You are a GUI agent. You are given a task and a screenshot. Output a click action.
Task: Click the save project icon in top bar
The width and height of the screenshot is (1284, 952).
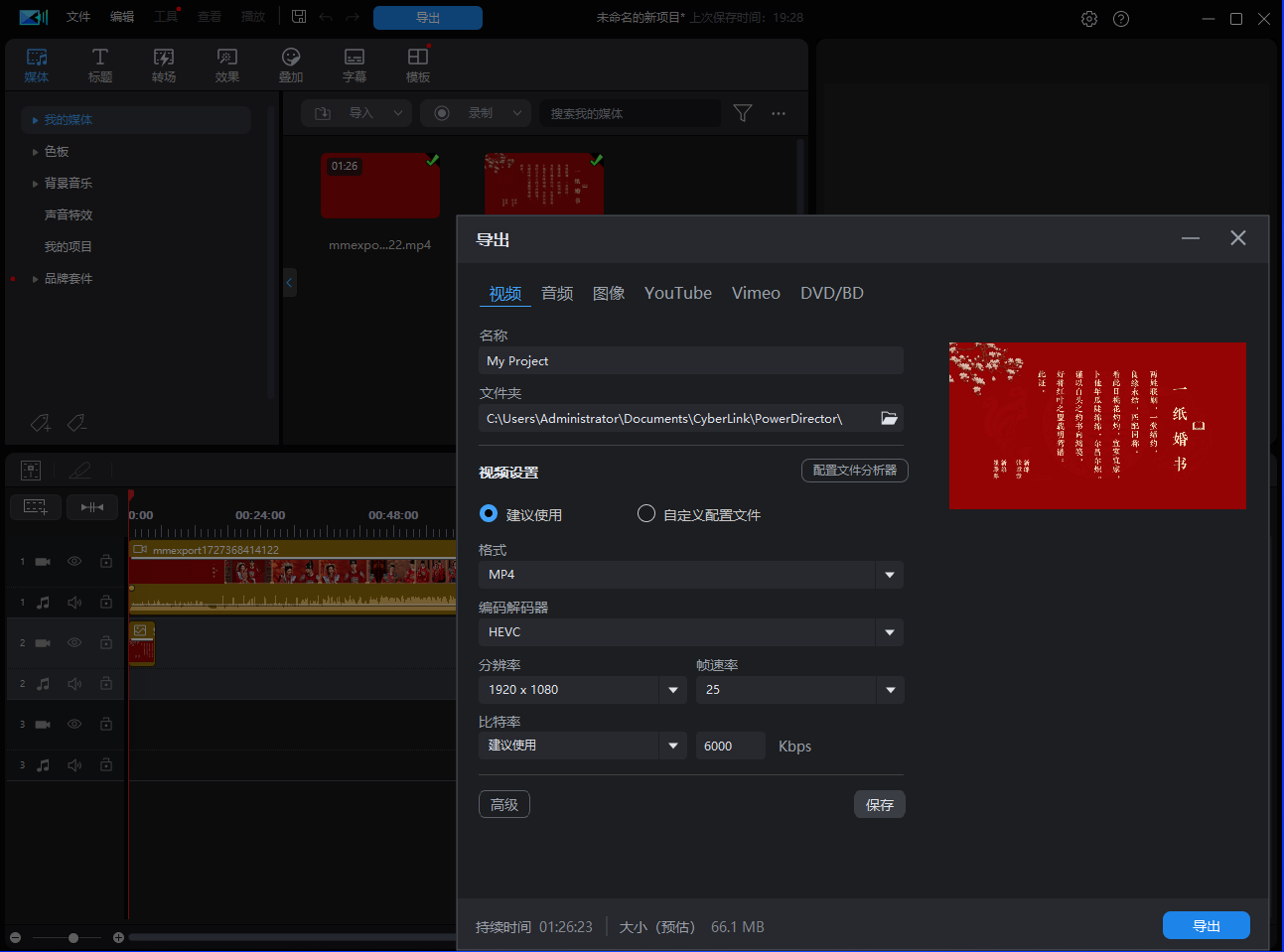pyautogui.click(x=299, y=17)
